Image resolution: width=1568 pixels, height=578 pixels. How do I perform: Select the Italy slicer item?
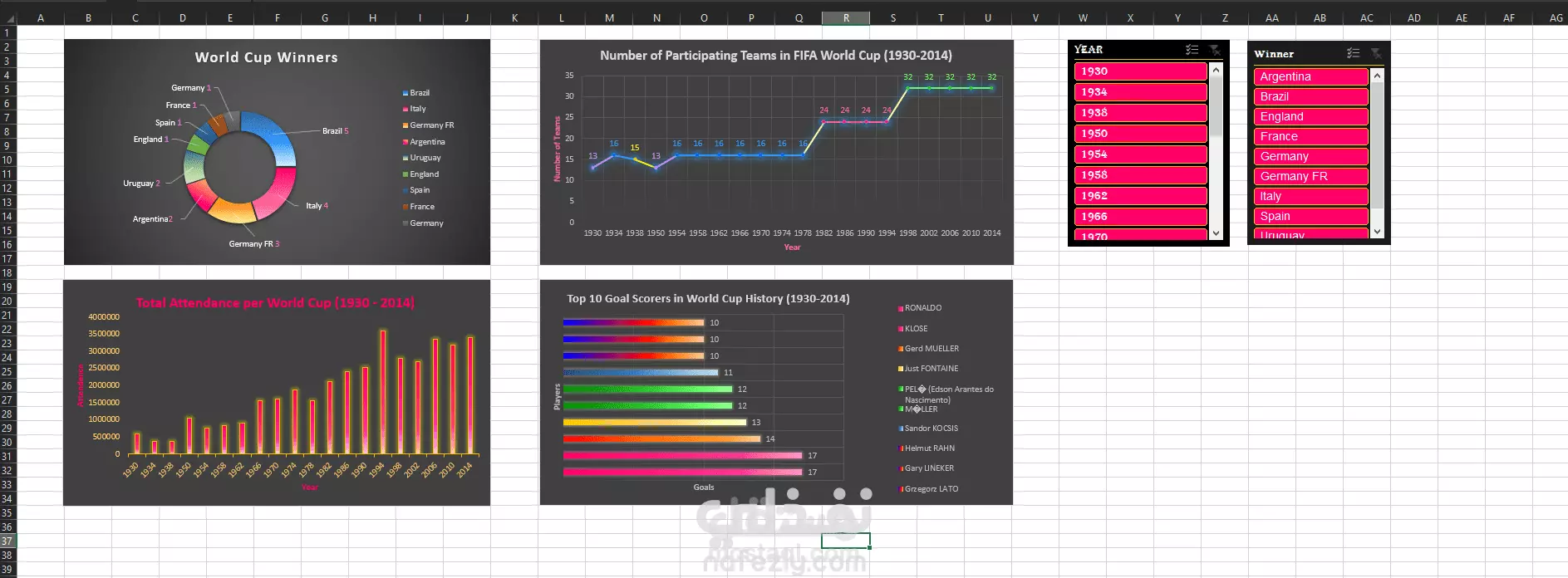(1310, 196)
